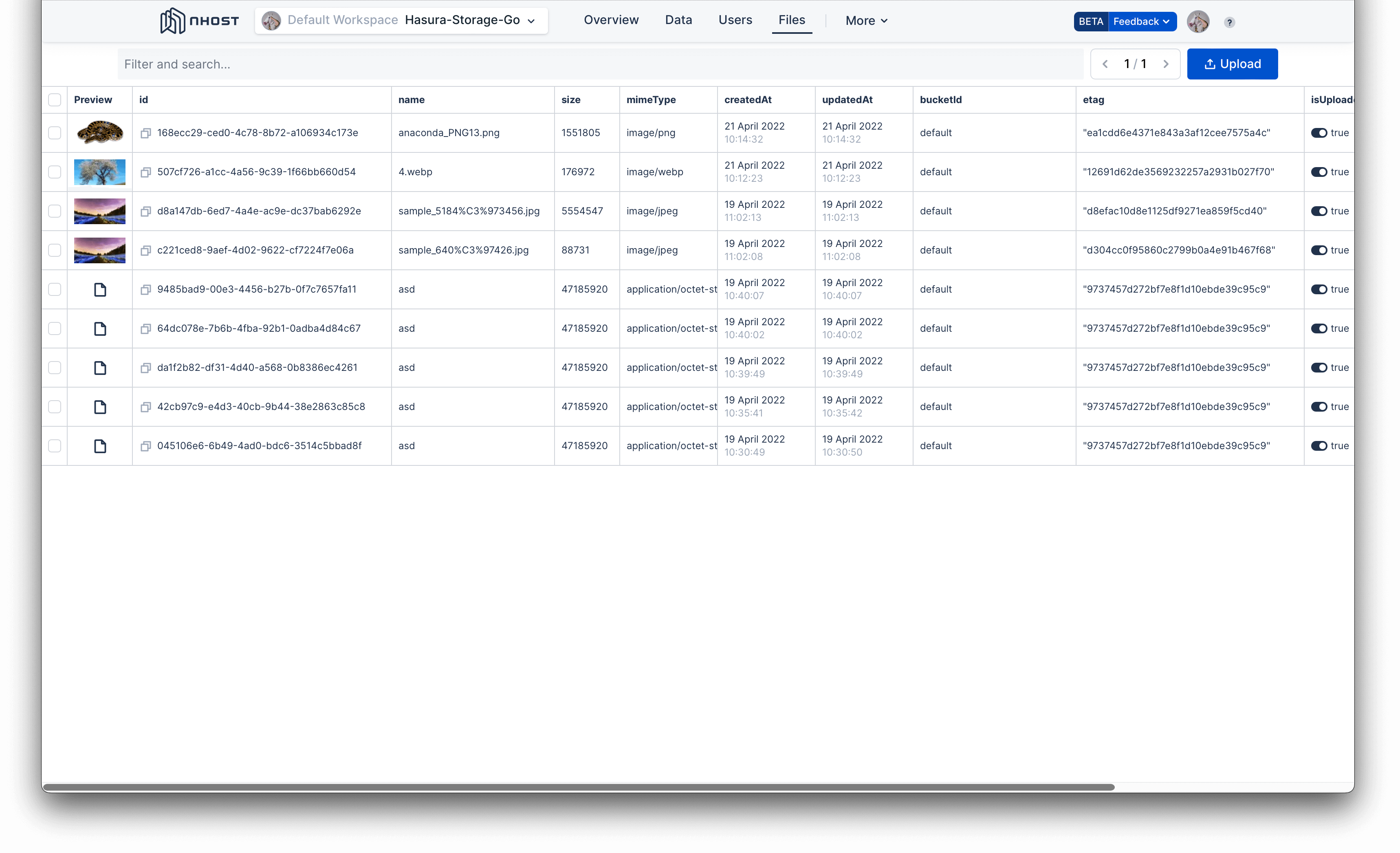Click the next page navigation arrow
Image resolution: width=1400 pixels, height=853 pixels.
[x=1166, y=63]
